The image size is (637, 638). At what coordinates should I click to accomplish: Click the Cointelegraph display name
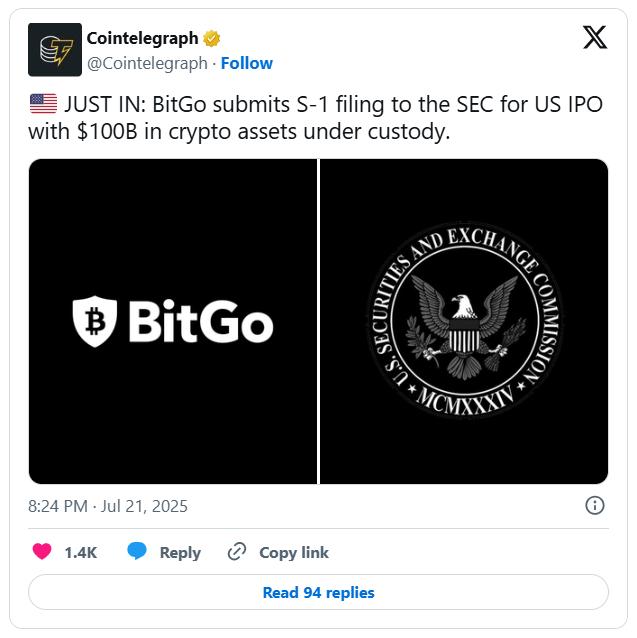142,39
